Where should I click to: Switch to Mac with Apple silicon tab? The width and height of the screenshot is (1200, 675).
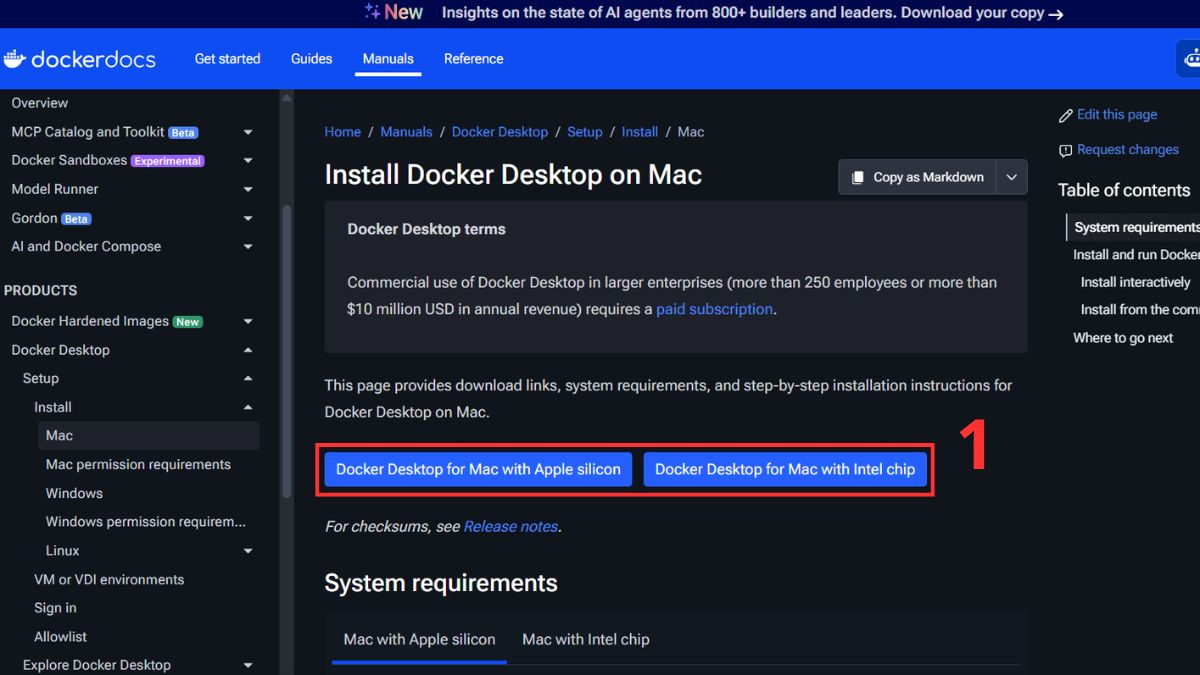419,639
